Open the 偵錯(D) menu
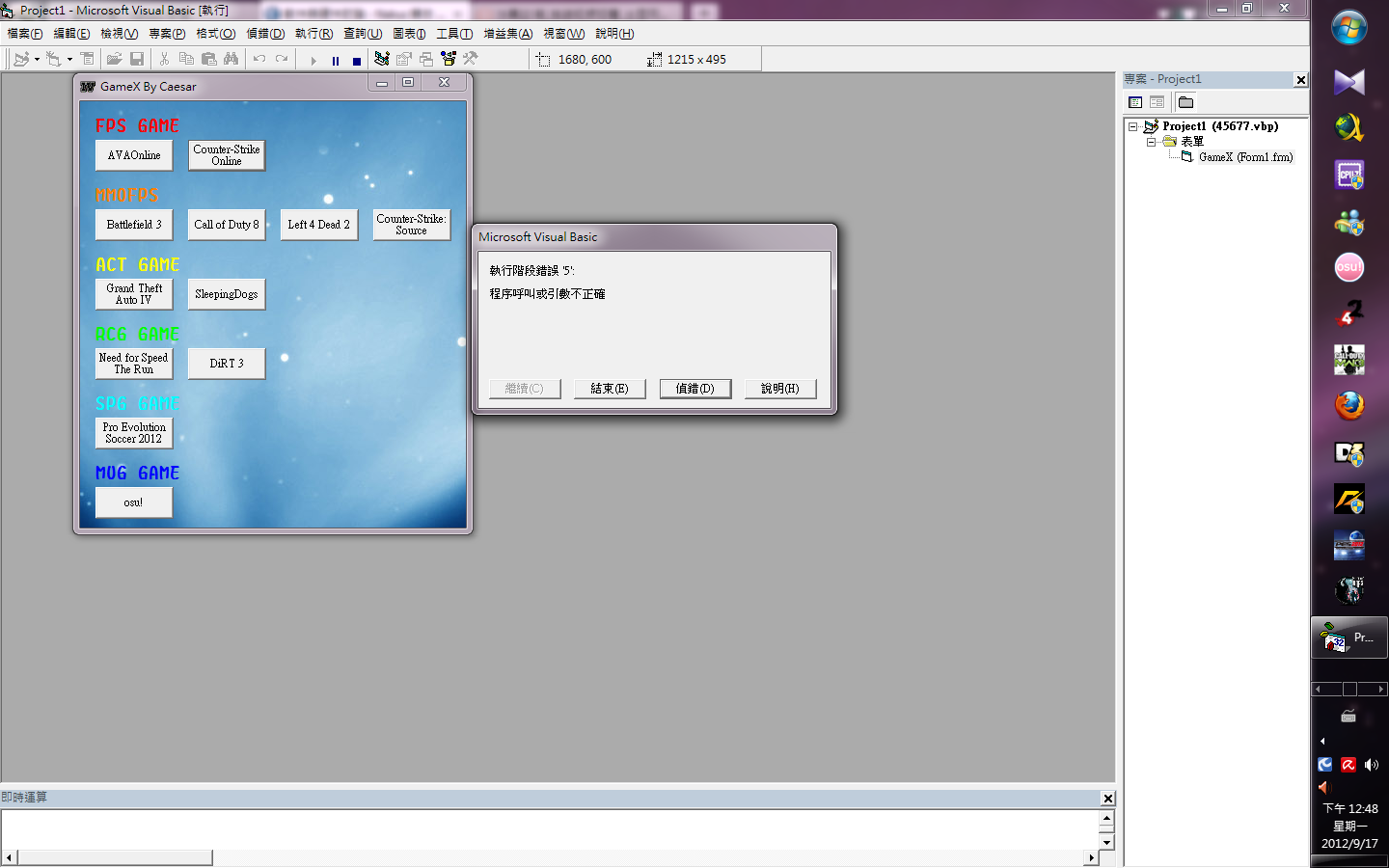The height and width of the screenshot is (868, 1389). (265, 34)
